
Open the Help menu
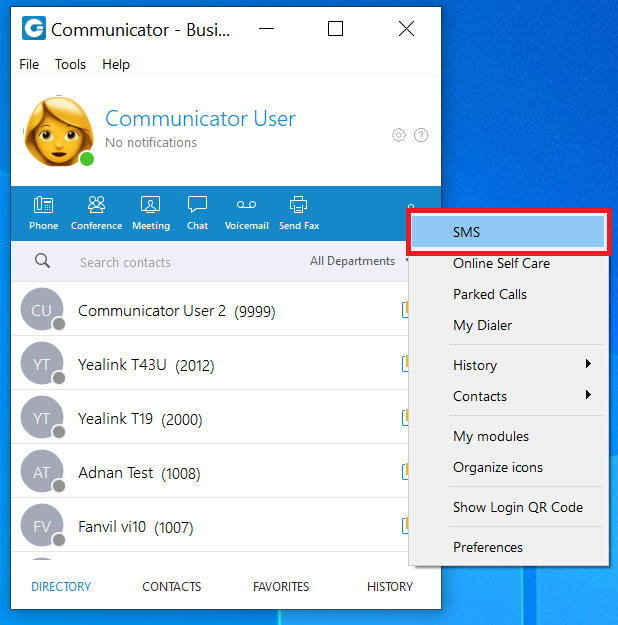[x=116, y=64]
